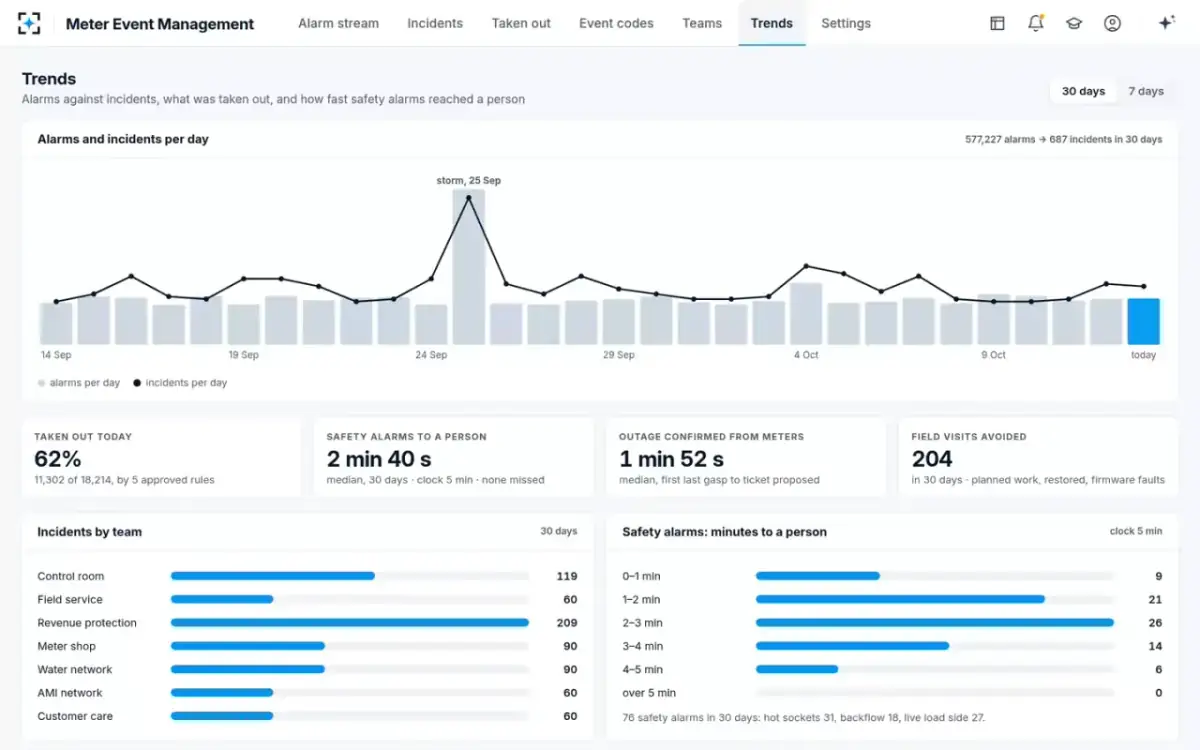Go to the Incidents tab

(435, 23)
